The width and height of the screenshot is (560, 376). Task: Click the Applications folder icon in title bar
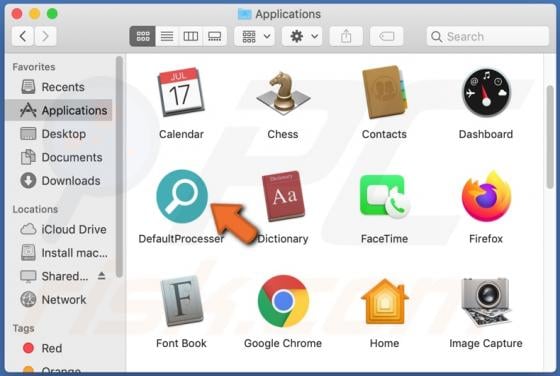pos(245,14)
